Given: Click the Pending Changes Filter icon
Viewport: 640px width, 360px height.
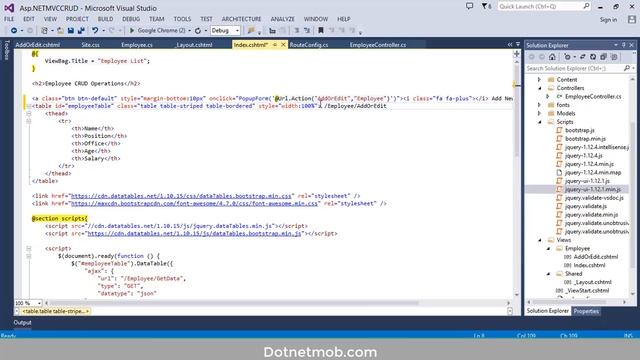Looking at the screenshot, I should point(567,57).
